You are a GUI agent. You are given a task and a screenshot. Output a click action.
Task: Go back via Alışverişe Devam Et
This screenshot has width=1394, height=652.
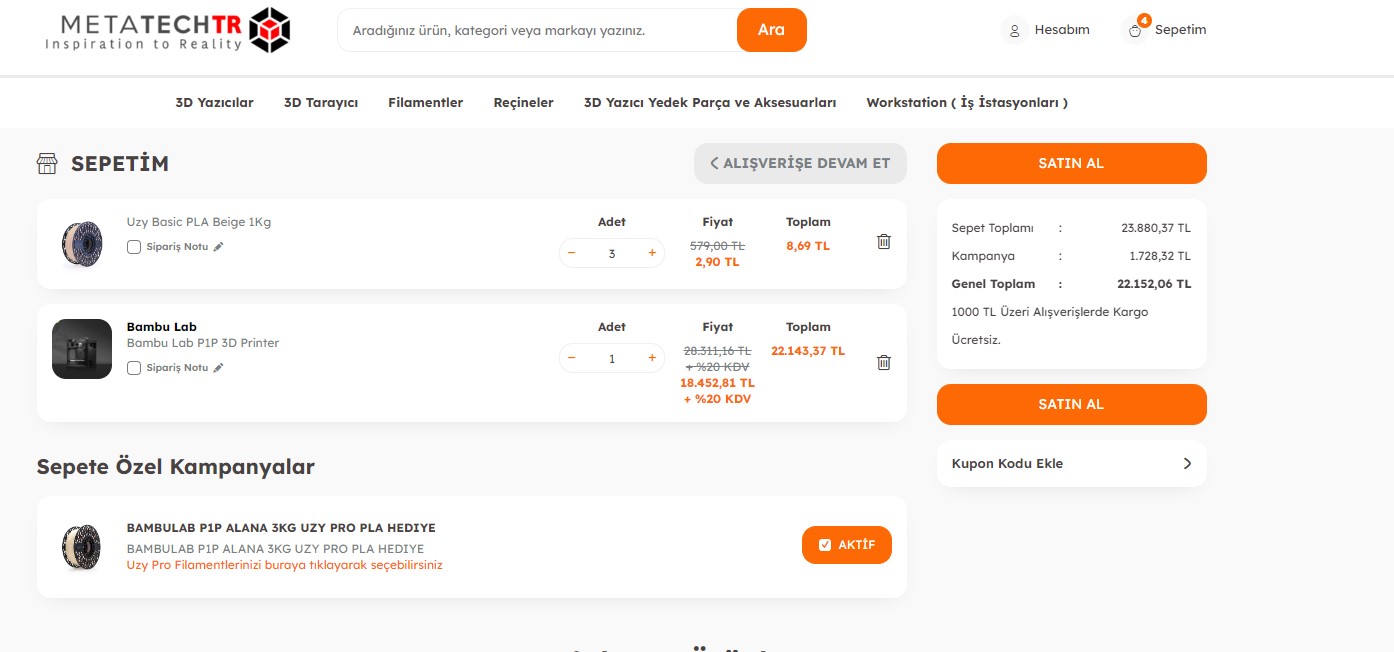coord(800,164)
